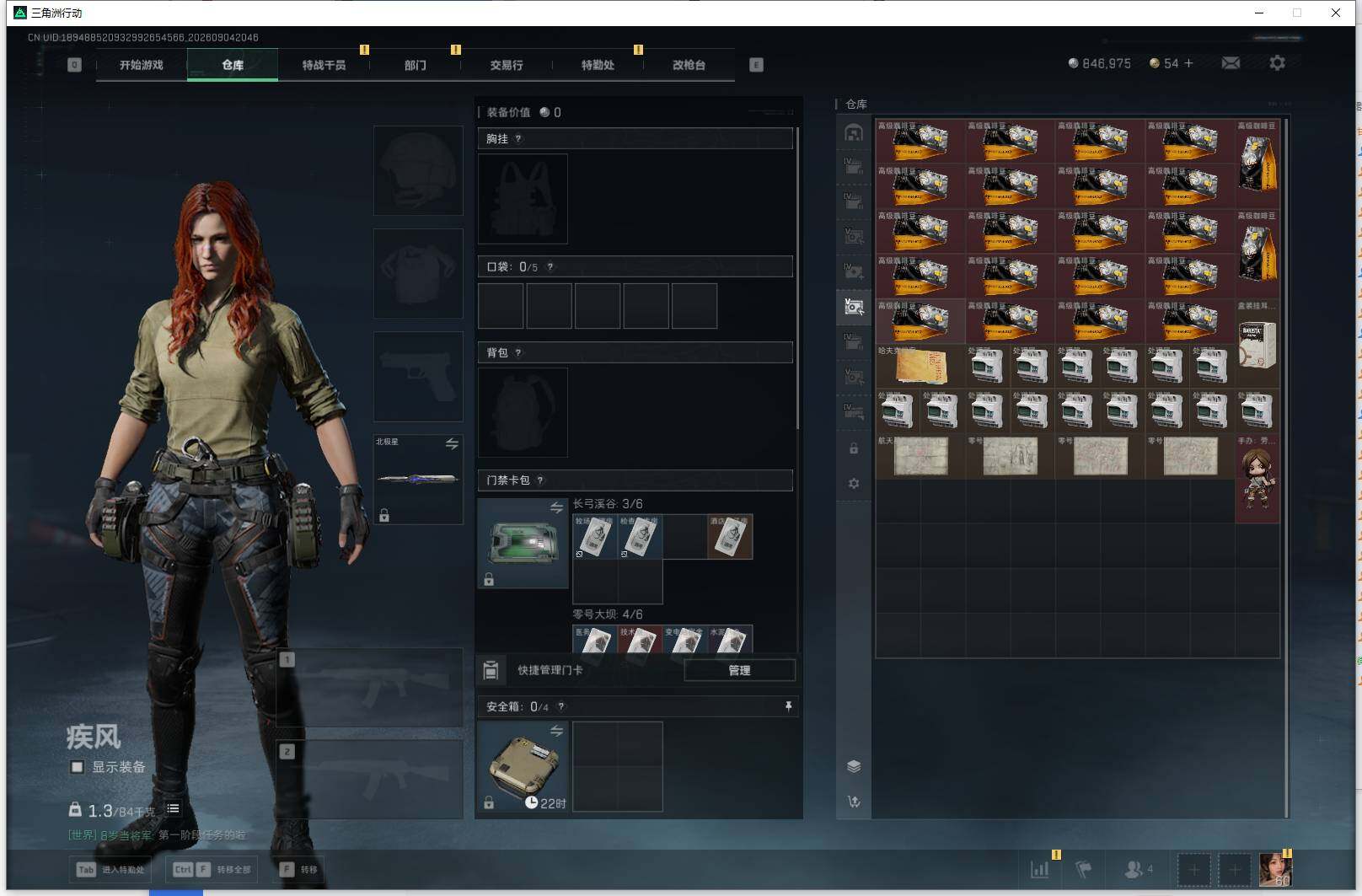The width and height of the screenshot is (1362, 896).
Task: Select the door card pack thumbnail
Action: (x=523, y=543)
